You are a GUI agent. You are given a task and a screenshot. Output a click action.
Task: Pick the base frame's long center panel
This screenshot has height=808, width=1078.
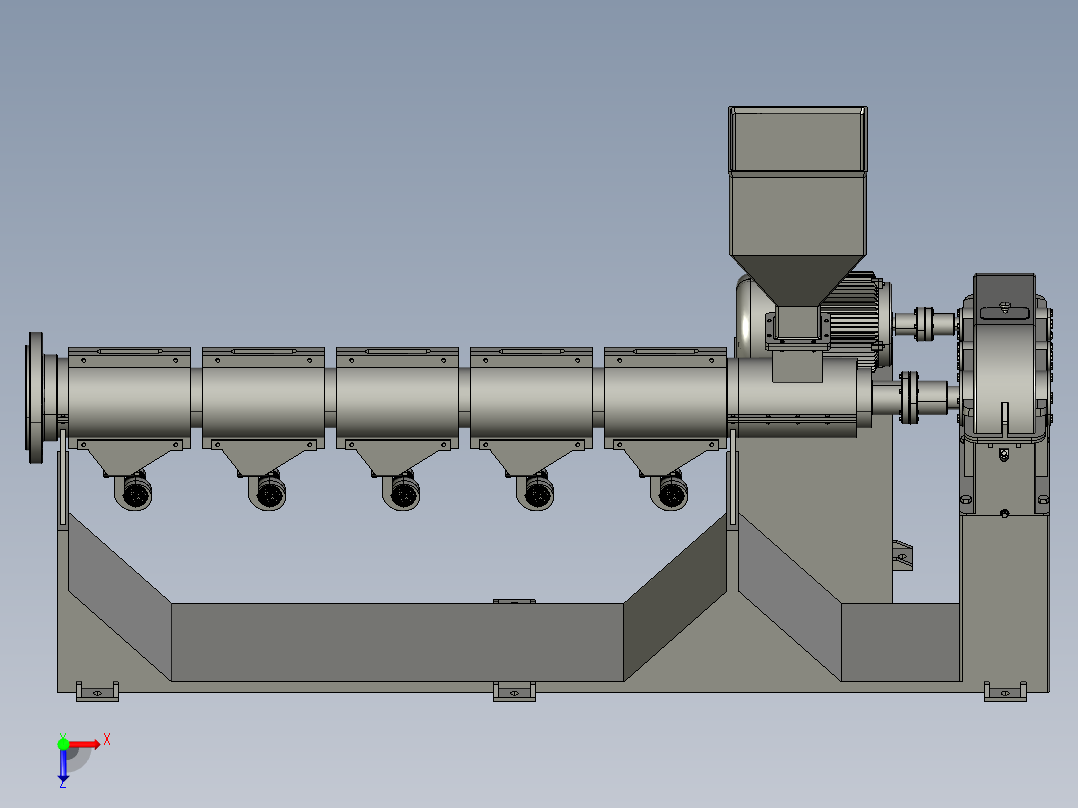click(397, 642)
